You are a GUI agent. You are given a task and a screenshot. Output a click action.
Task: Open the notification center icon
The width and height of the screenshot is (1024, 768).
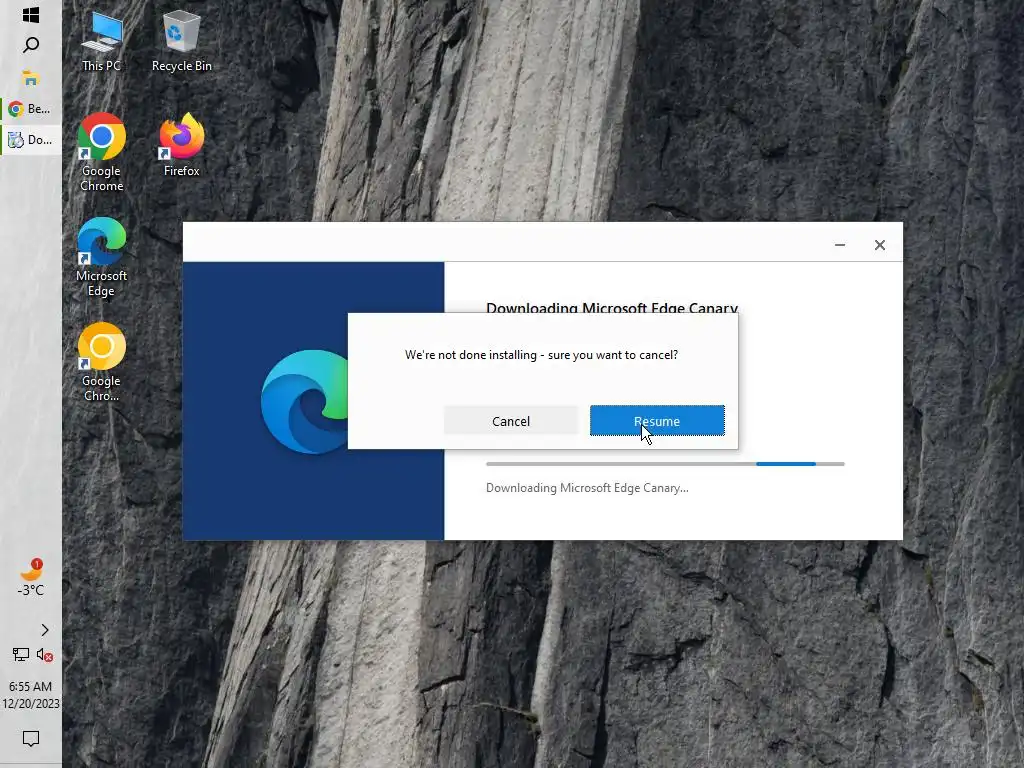(31, 739)
